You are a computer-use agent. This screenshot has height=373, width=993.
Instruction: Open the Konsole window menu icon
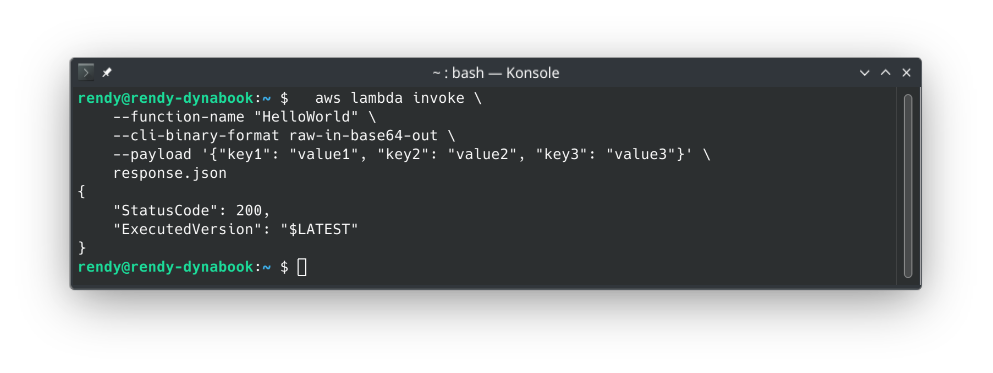85,72
